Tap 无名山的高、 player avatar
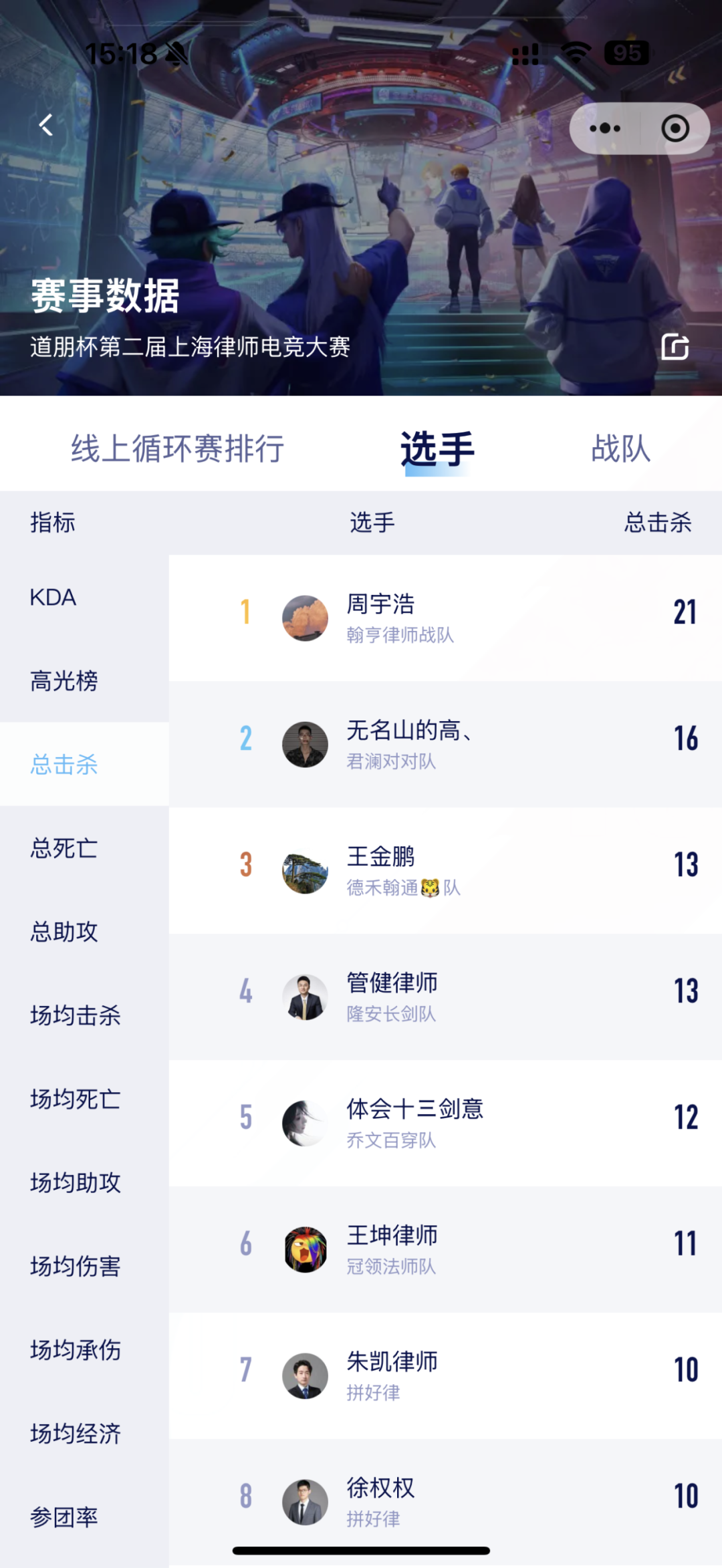Viewport: 722px width, 1568px height. 305,745
